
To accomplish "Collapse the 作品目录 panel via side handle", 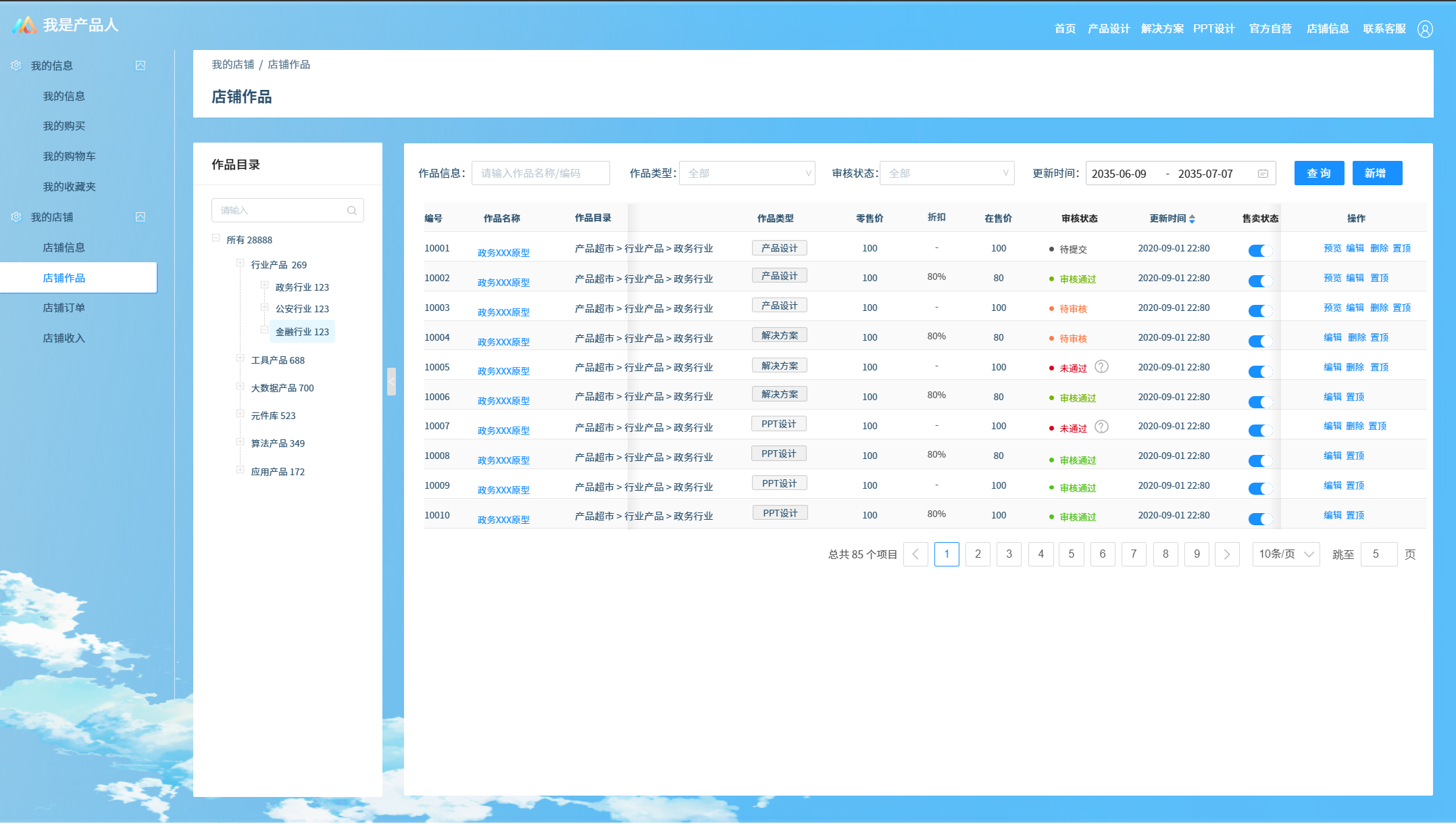I will (391, 381).
